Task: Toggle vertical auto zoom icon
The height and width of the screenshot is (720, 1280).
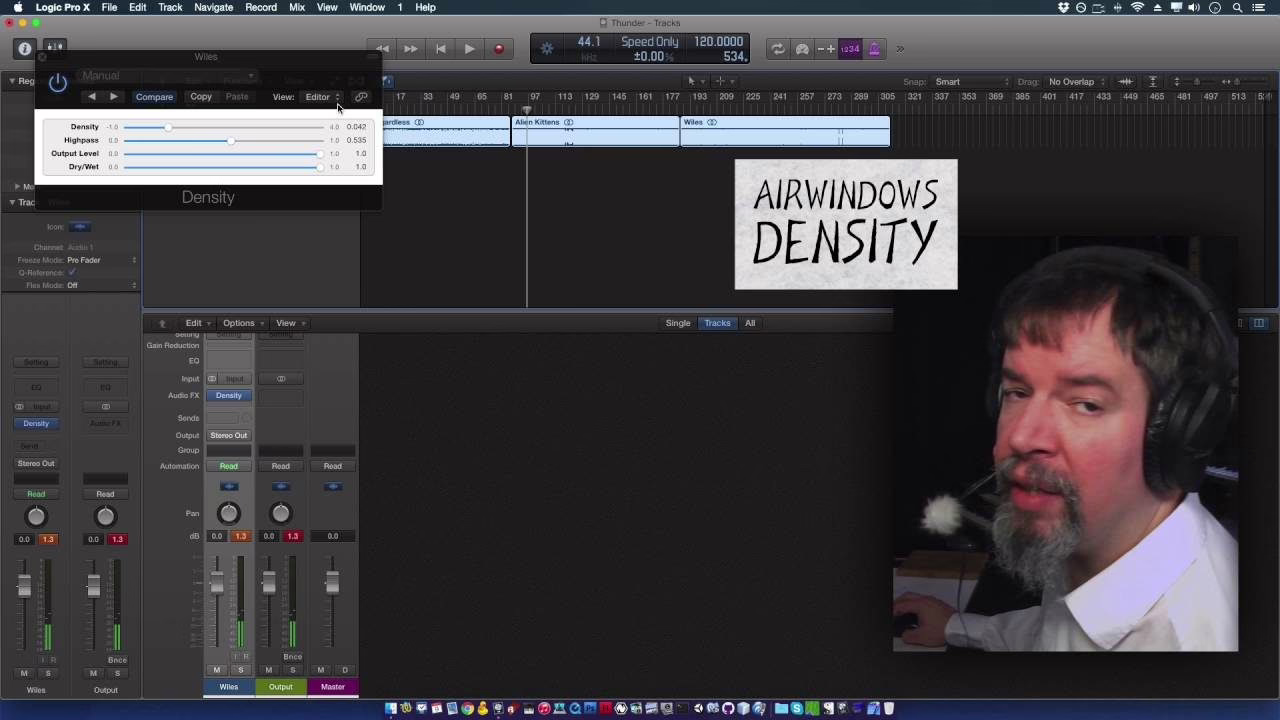Action: (x=1152, y=82)
